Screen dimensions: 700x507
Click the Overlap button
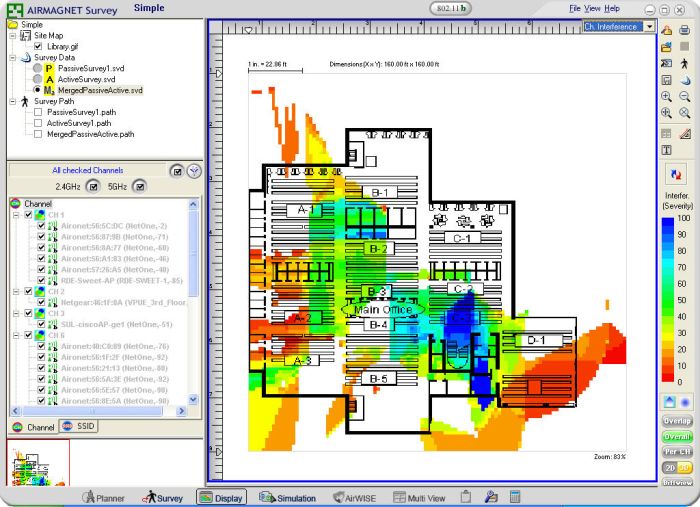click(677, 421)
